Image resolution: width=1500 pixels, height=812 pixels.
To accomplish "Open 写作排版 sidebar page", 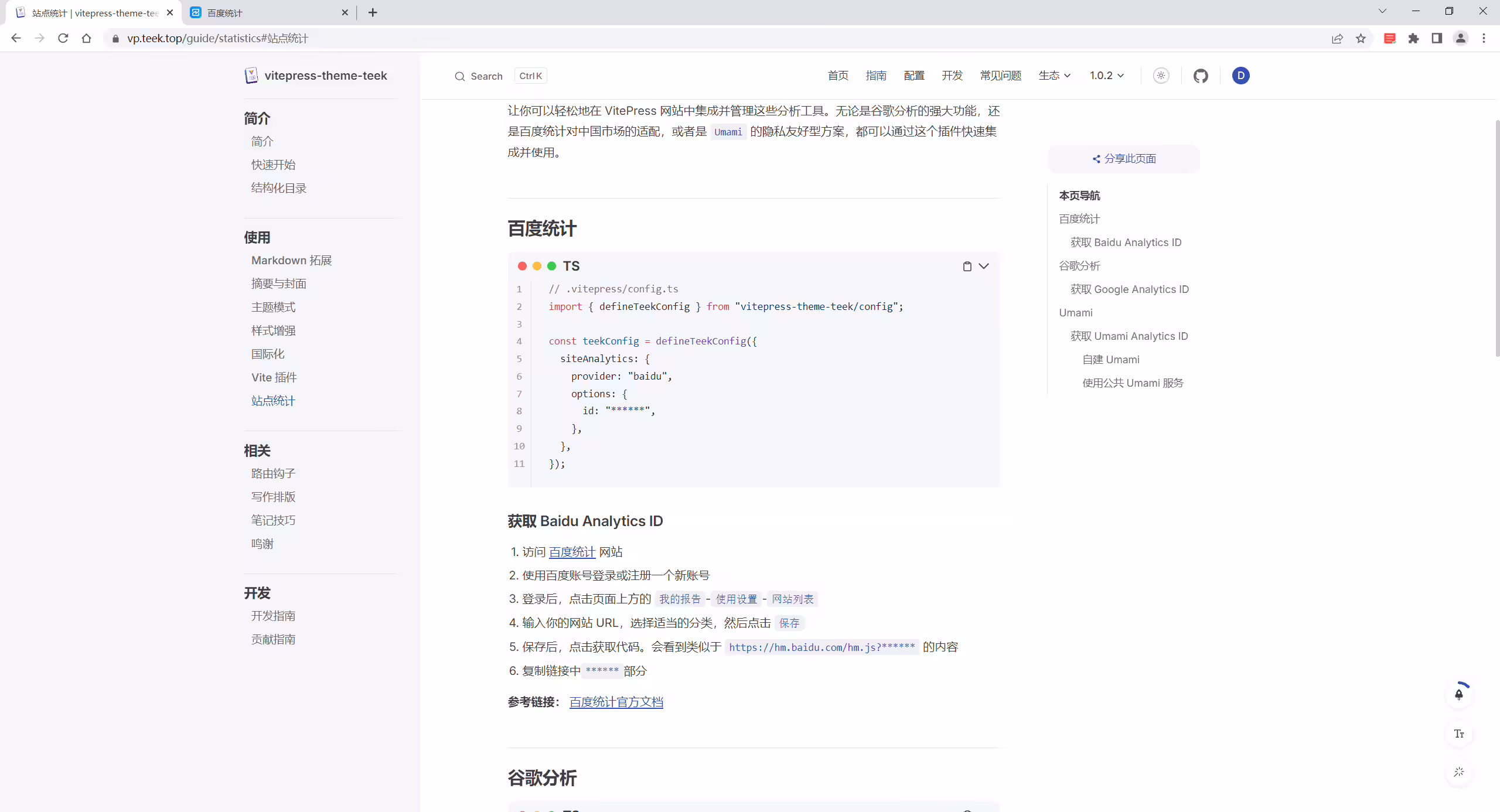I will point(274,497).
